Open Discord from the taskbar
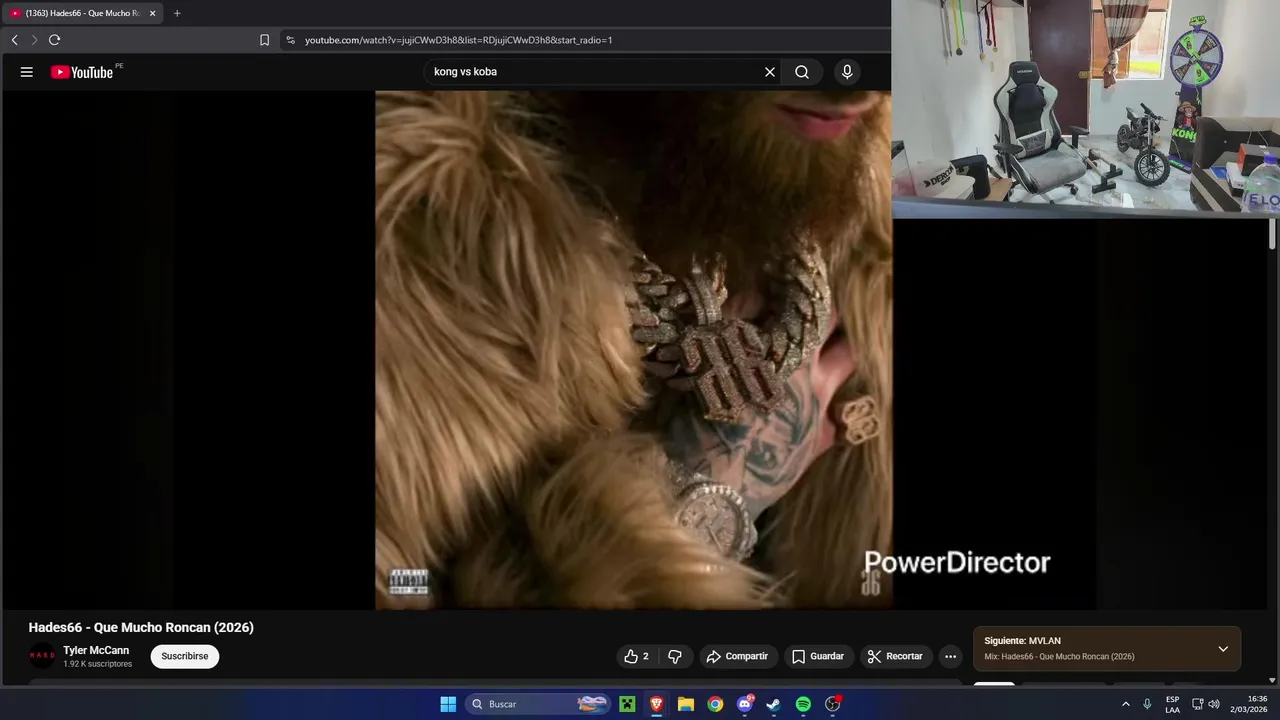 click(745, 704)
